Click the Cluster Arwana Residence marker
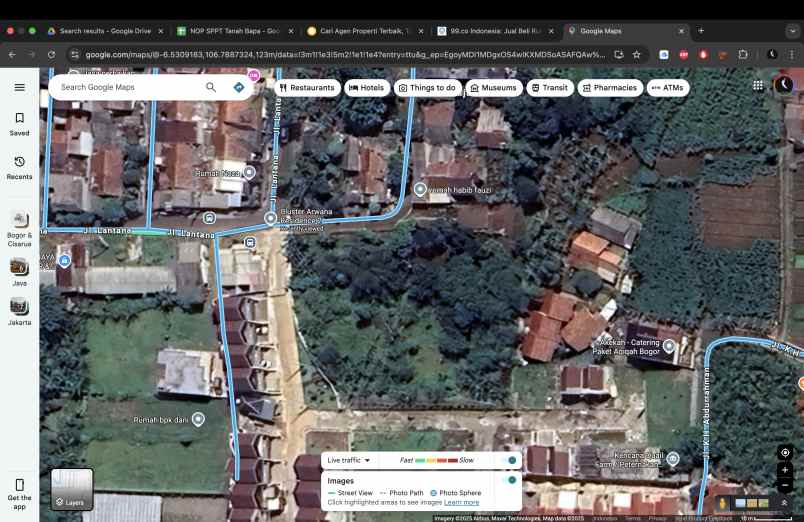The height and width of the screenshot is (522, 804). [271, 218]
